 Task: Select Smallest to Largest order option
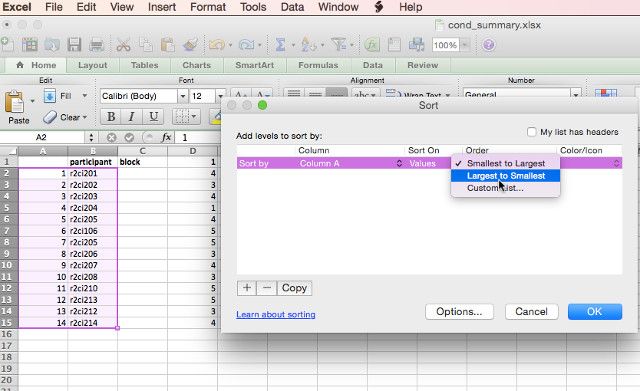[505, 163]
